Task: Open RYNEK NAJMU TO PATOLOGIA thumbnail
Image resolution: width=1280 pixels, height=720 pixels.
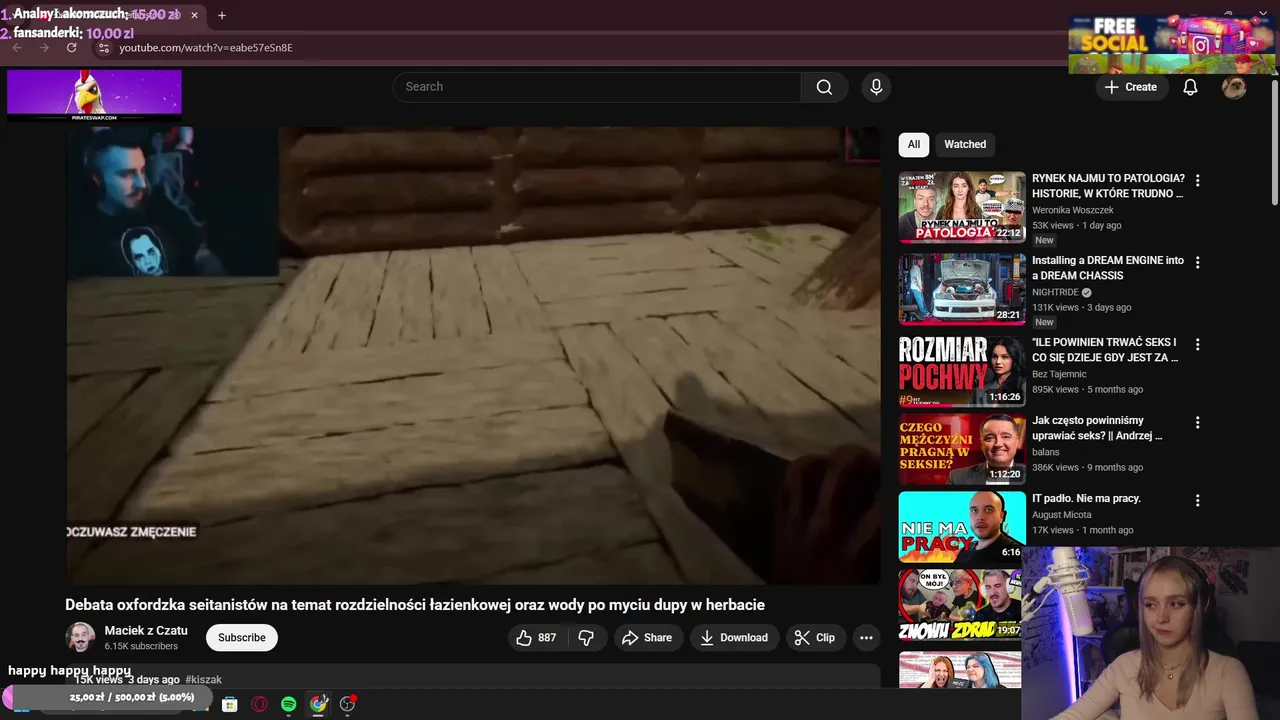Action: coord(962,207)
